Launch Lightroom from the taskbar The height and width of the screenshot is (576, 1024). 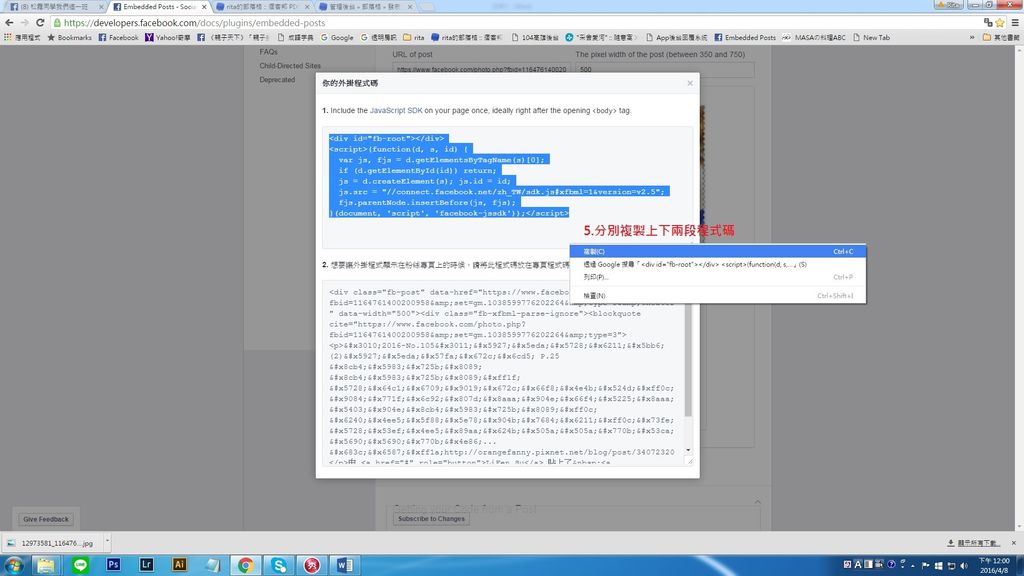(x=146, y=565)
